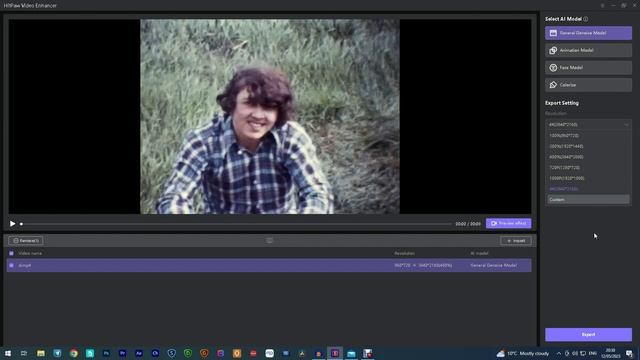
Task: Click the Animation Model icon
Action: (553, 50)
